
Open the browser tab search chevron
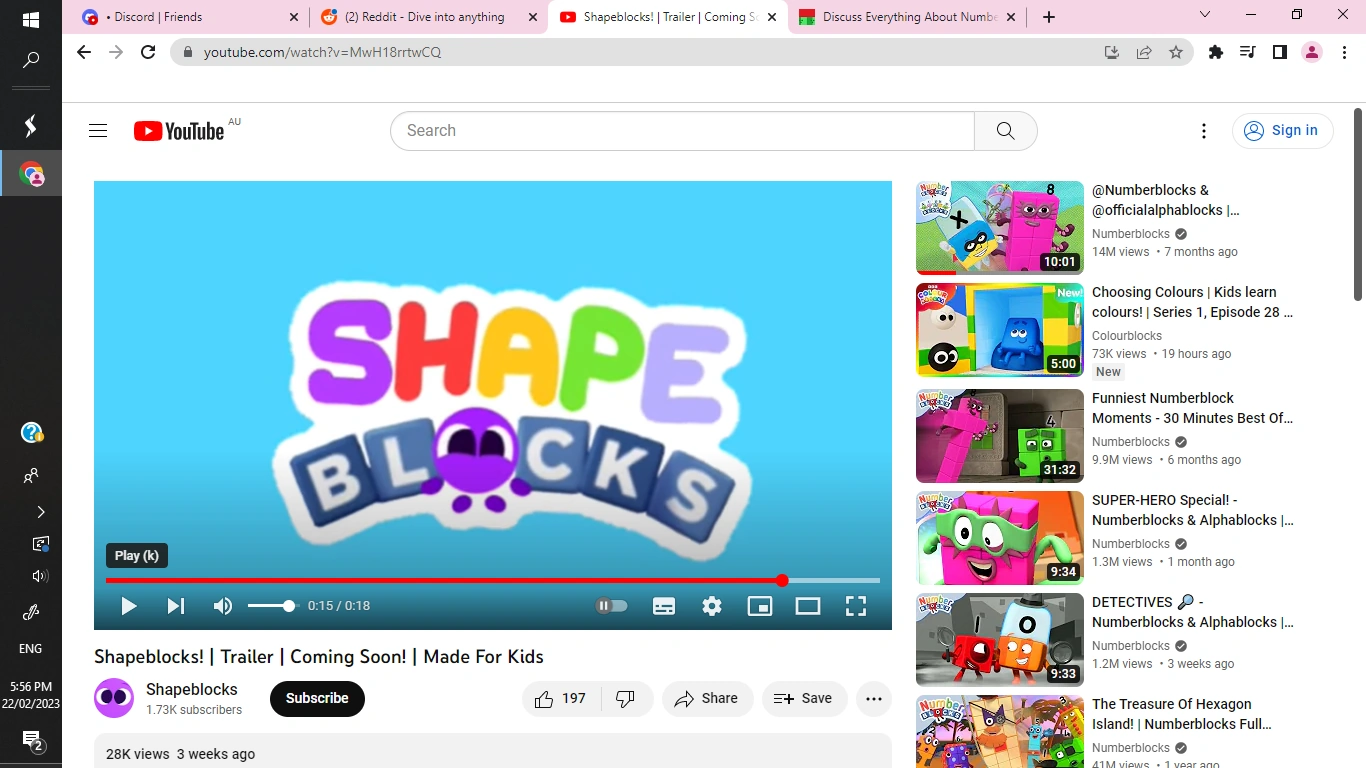[x=1204, y=16]
